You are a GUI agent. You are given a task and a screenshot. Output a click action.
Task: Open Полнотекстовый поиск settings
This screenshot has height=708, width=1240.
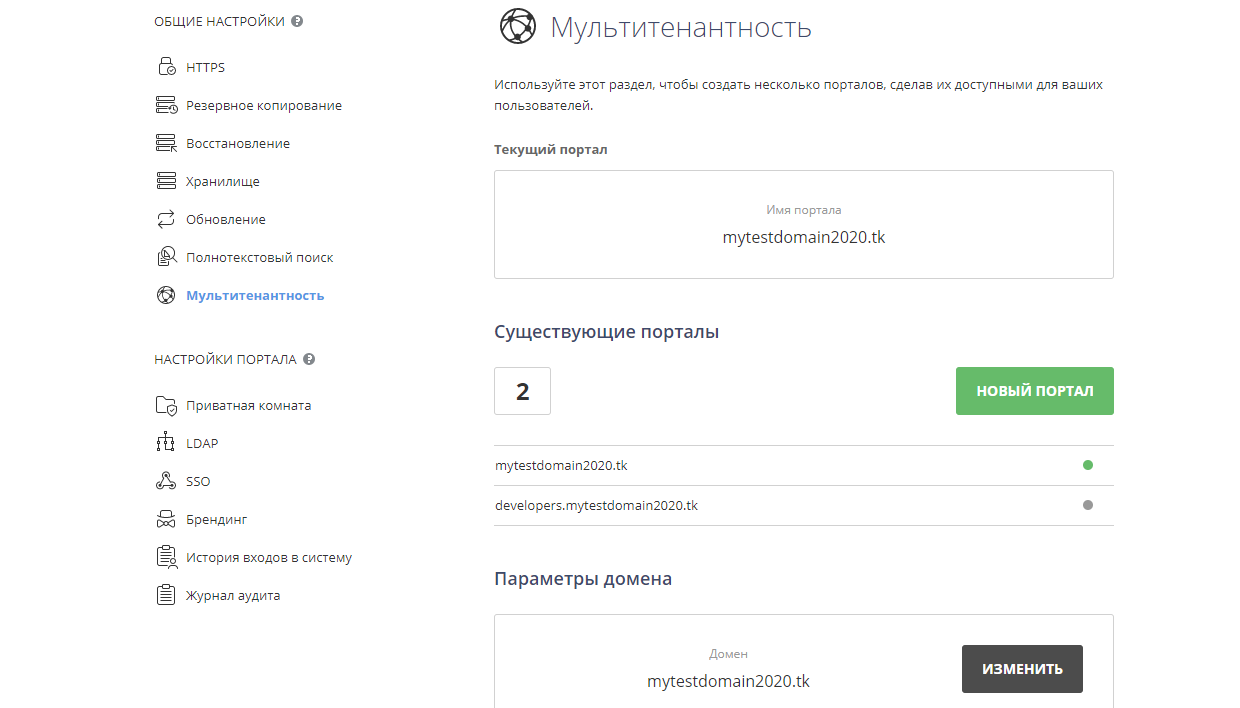point(260,257)
